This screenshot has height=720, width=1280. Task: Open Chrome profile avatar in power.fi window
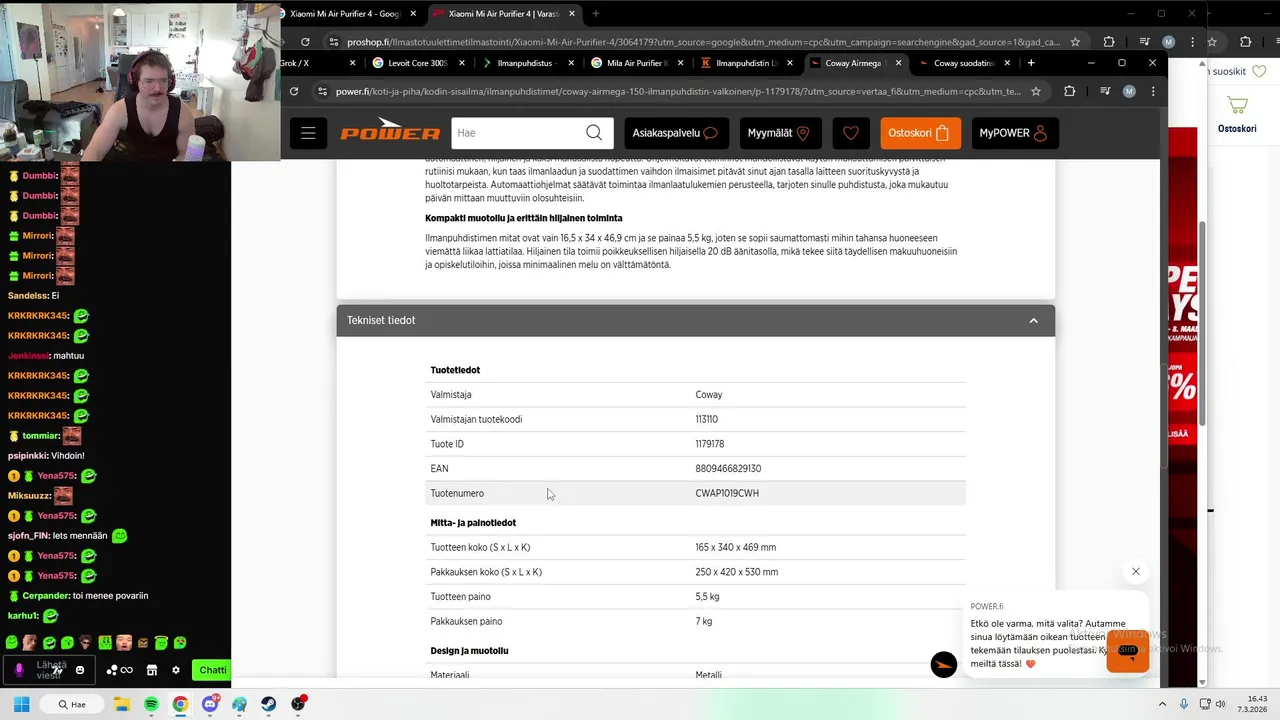(1129, 91)
